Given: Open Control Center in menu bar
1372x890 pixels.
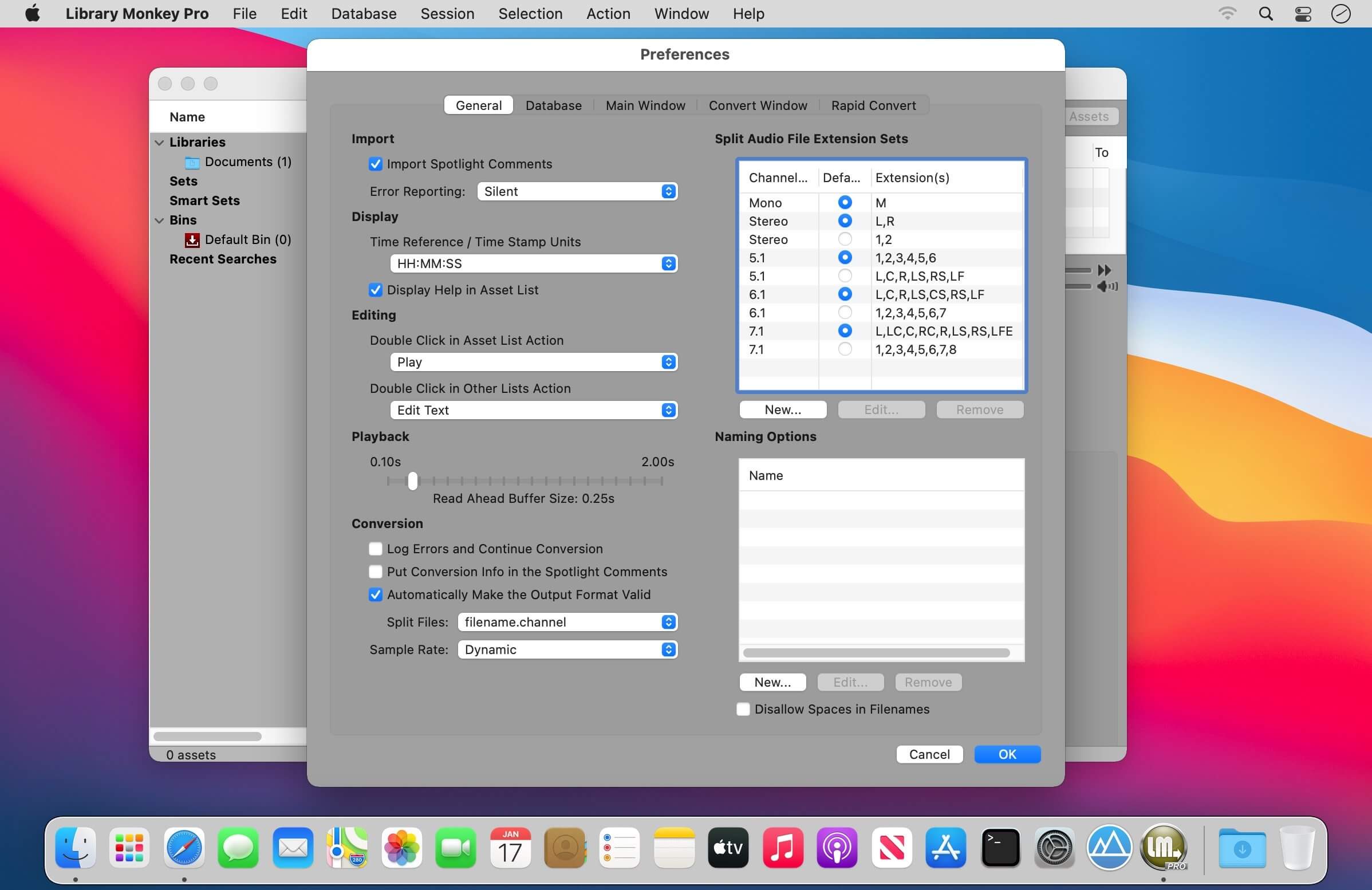Looking at the screenshot, I should point(1303,14).
